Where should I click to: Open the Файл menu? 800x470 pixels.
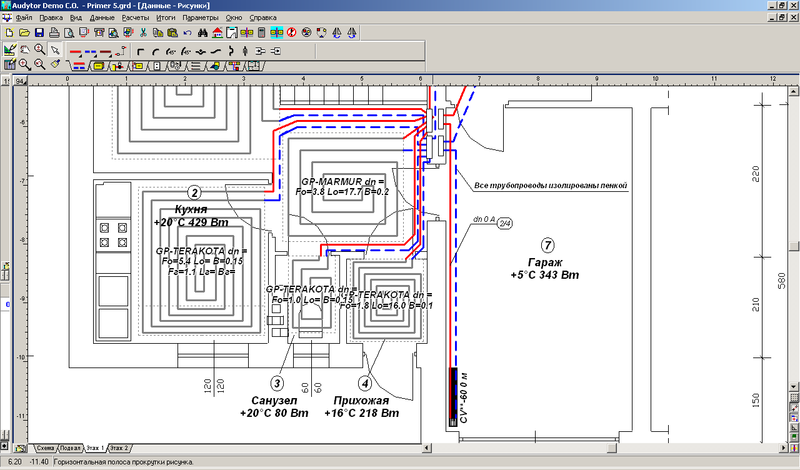23,18
